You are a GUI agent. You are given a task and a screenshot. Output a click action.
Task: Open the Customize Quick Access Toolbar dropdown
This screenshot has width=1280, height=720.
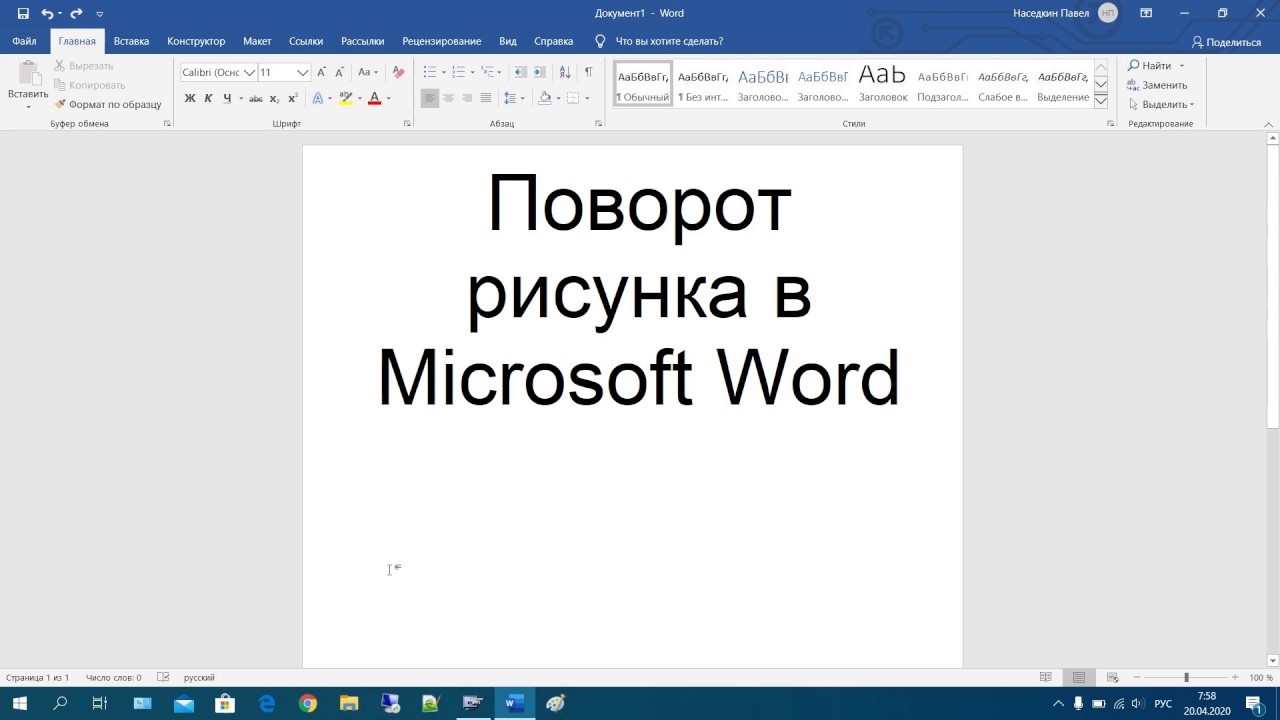99,14
